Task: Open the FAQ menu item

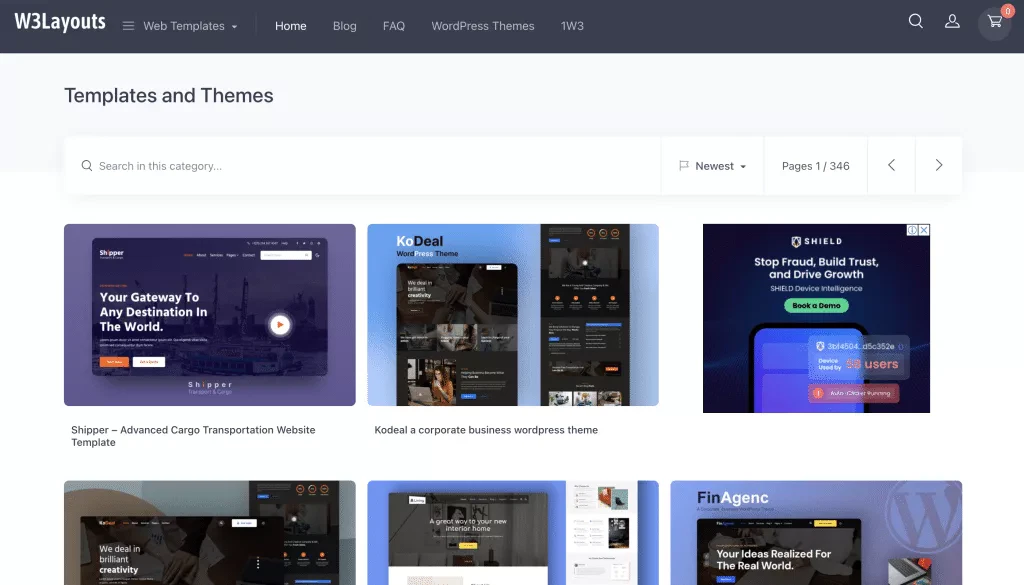Action: (394, 26)
